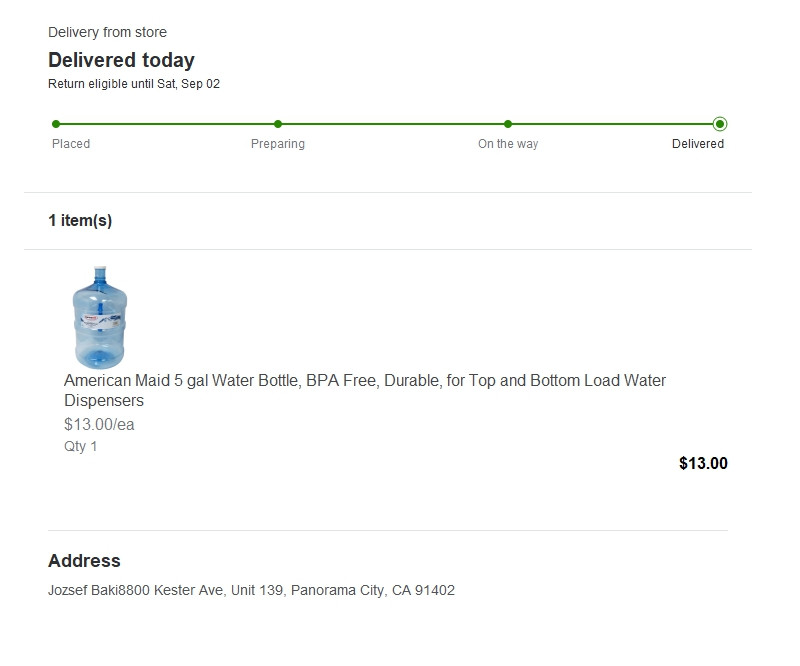Click the On the way label
The width and height of the screenshot is (800, 666).
[508, 144]
